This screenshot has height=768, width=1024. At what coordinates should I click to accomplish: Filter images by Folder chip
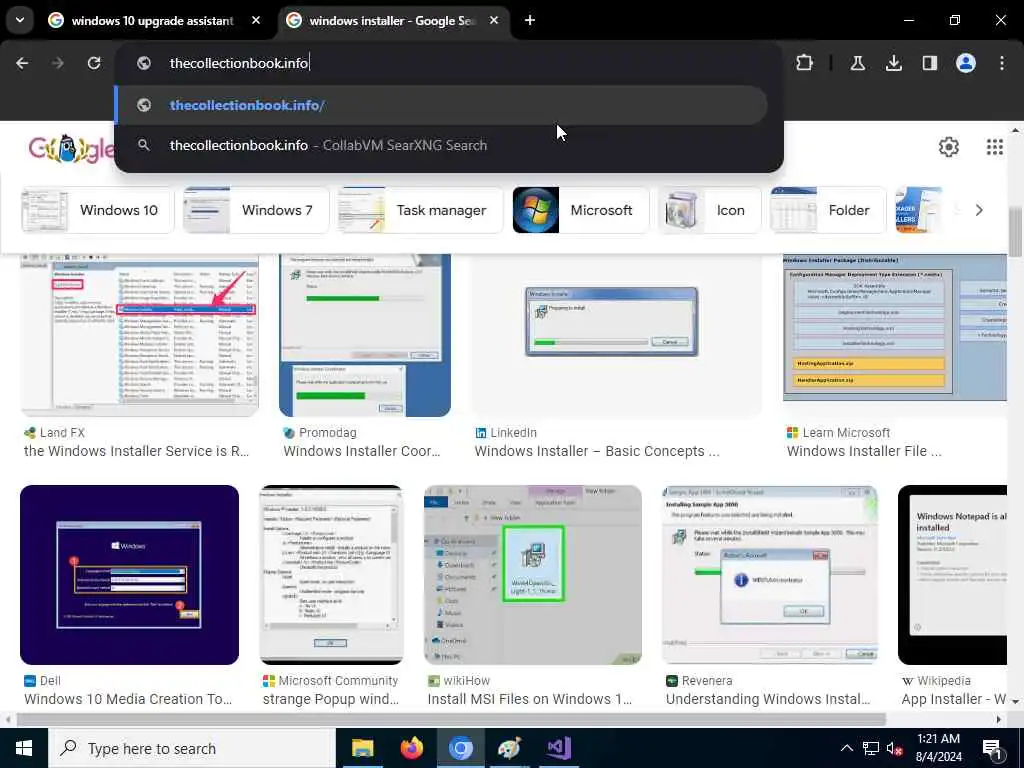pyautogui.click(x=828, y=210)
